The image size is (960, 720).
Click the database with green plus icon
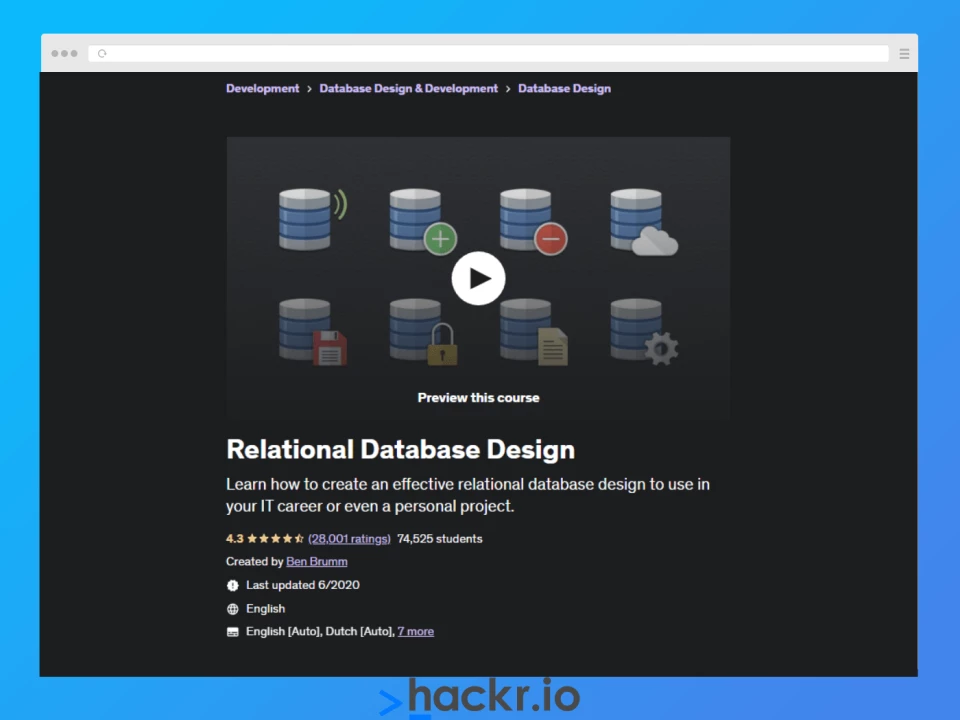[423, 221]
